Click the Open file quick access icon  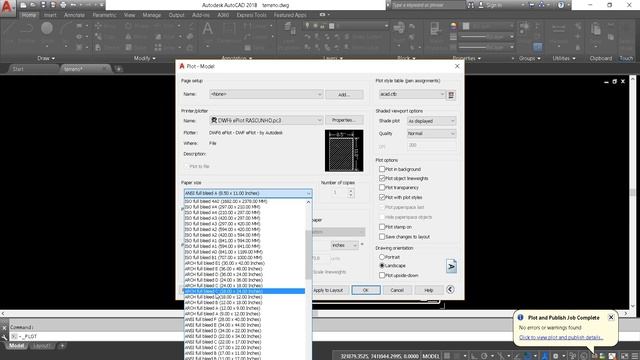33,5
